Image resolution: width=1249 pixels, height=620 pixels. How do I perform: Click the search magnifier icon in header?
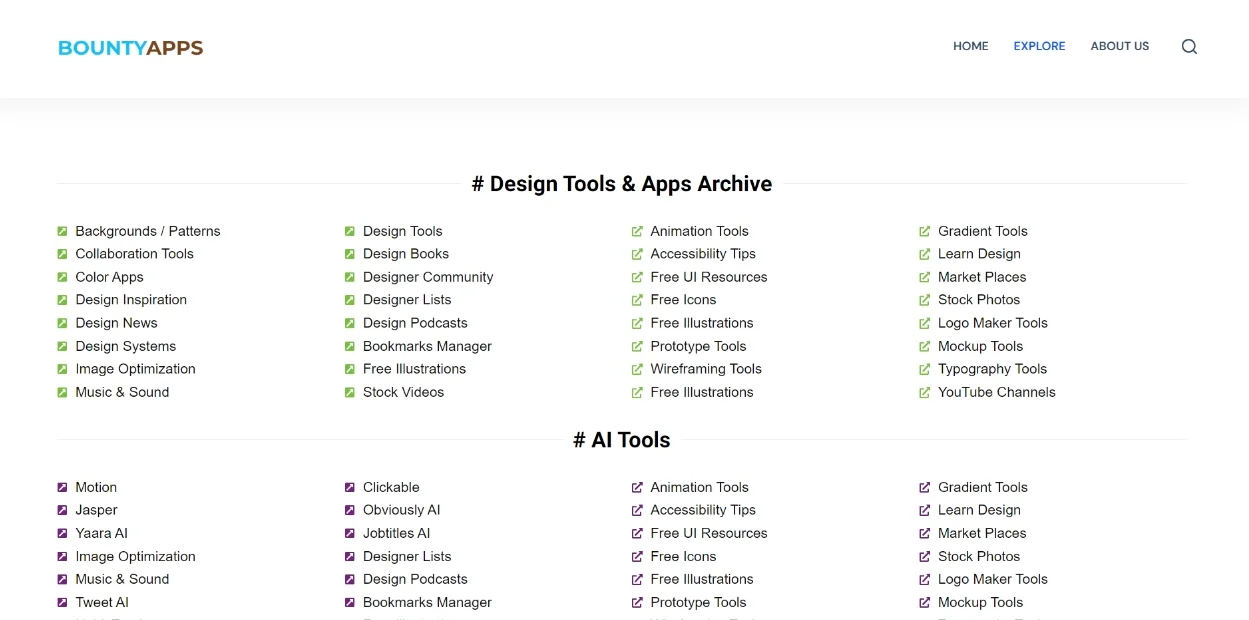tap(1189, 47)
